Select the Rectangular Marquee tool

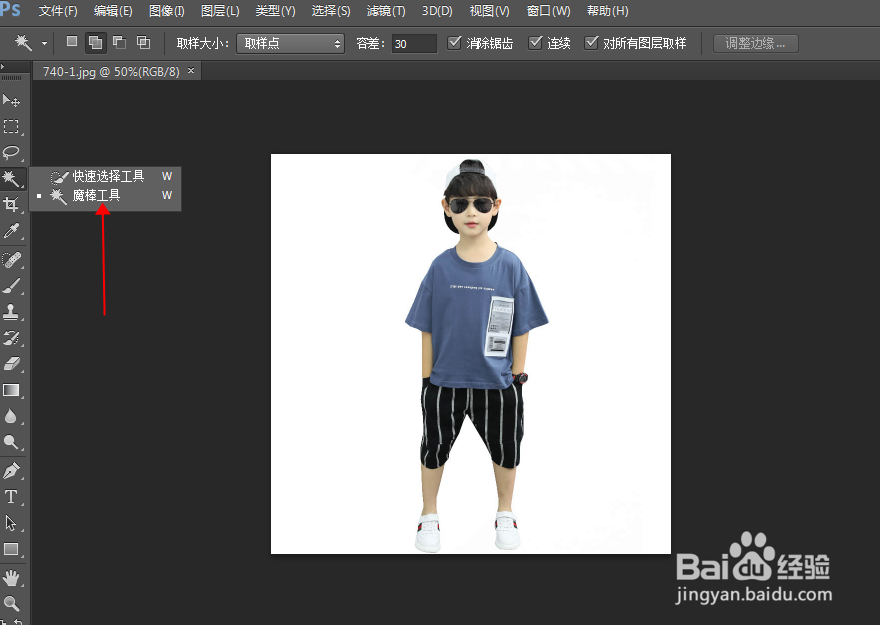11,126
